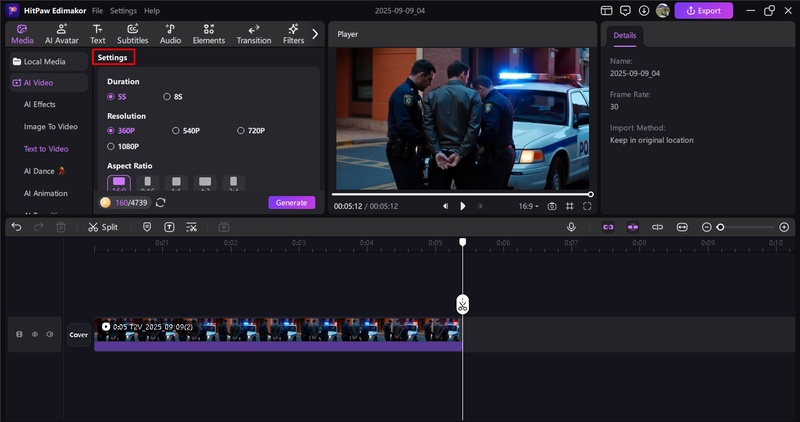The width and height of the screenshot is (800, 422).
Task: Refresh the credits count
Action: pyautogui.click(x=161, y=203)
